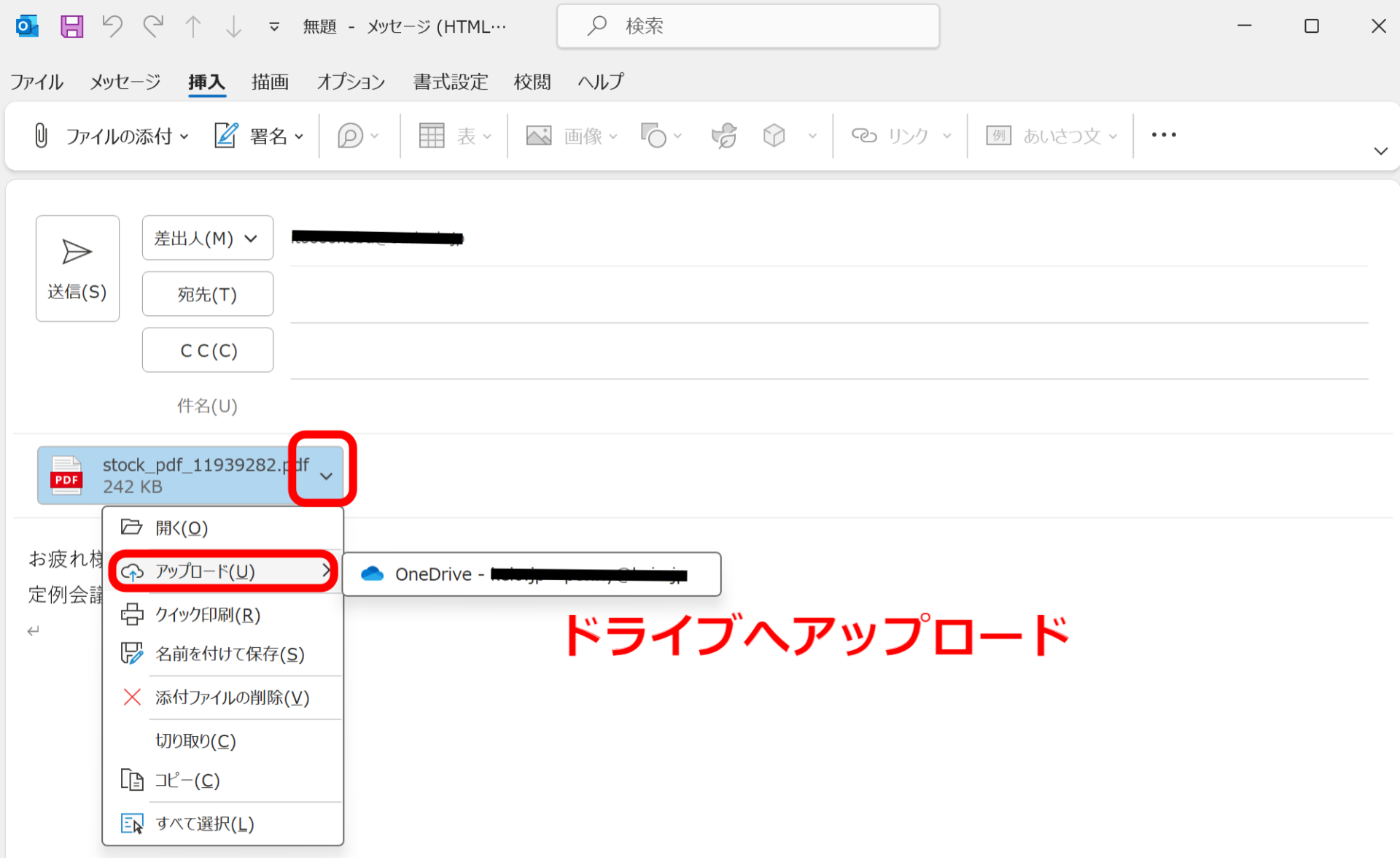Image resolution: width=1400 pixels, height=858 pixels.
Task: Click the Undo arrow icon
Action: (112, 26)
